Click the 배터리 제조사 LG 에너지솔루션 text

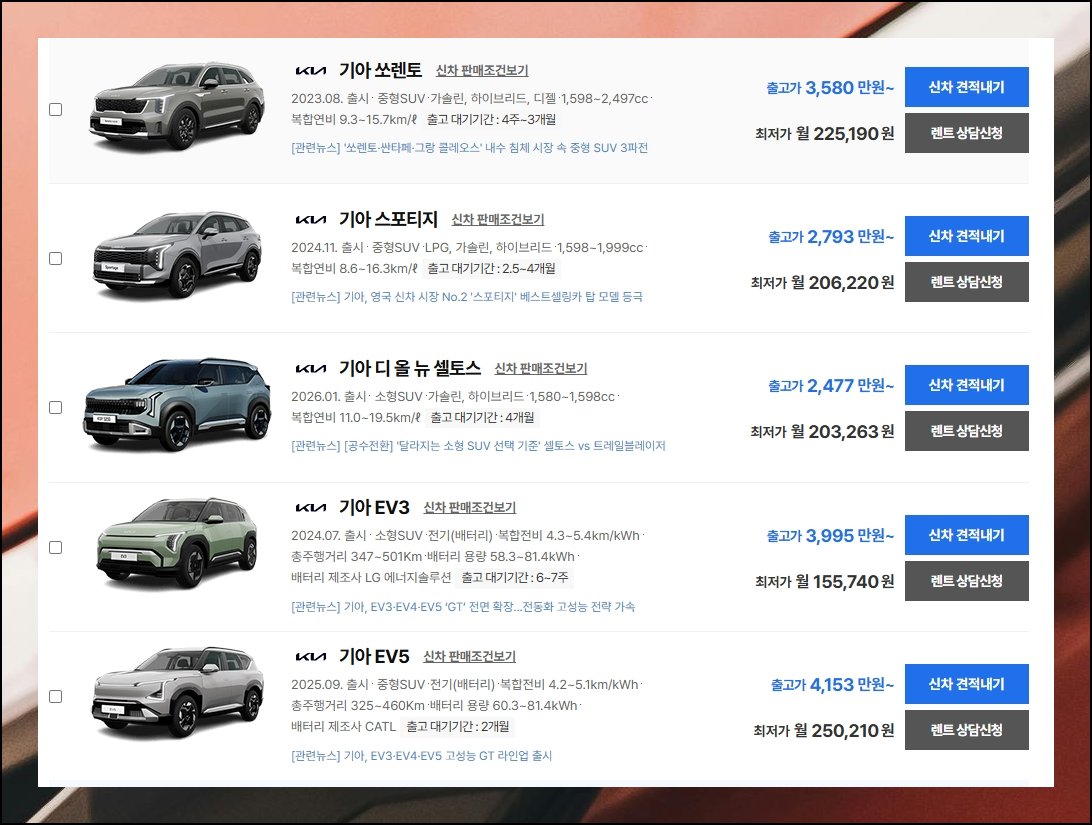click(x=371, y=578)
